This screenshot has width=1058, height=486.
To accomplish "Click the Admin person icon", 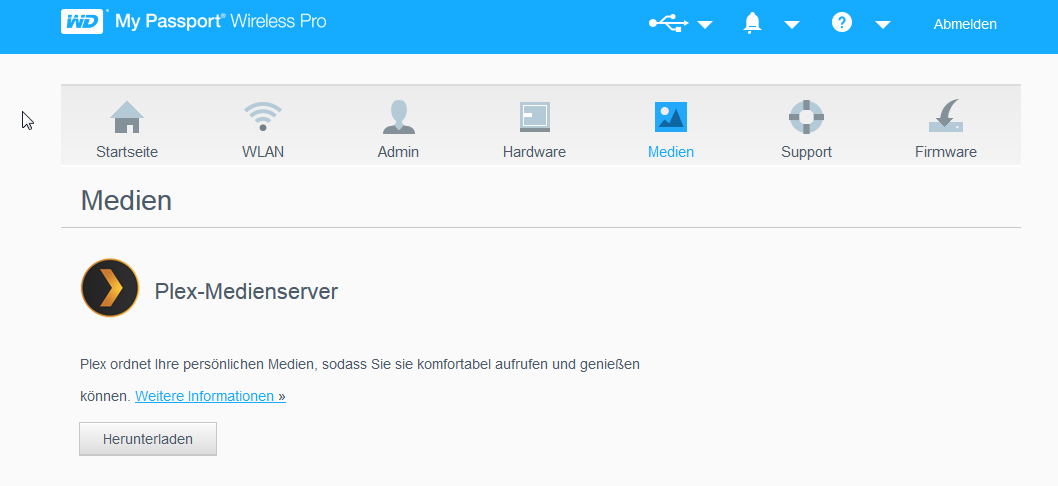I will [398, 117].
